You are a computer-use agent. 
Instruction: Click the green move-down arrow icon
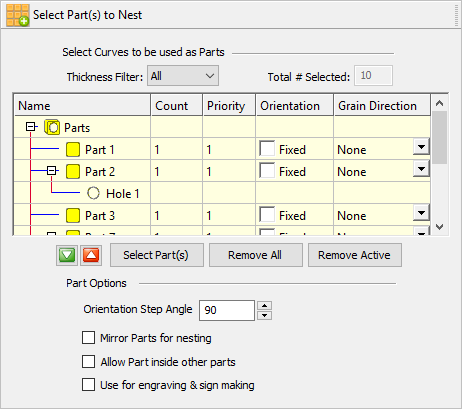67,255
